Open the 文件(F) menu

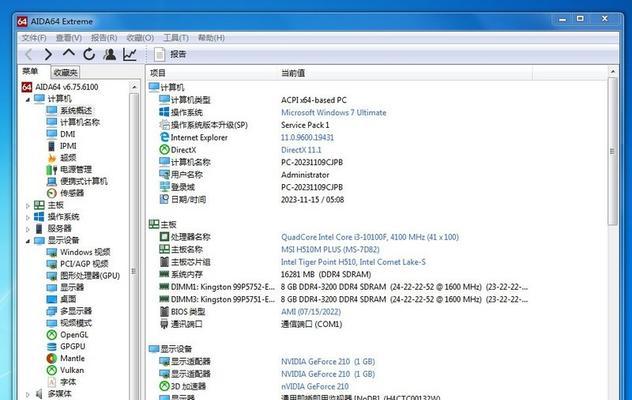coord(34,38)
